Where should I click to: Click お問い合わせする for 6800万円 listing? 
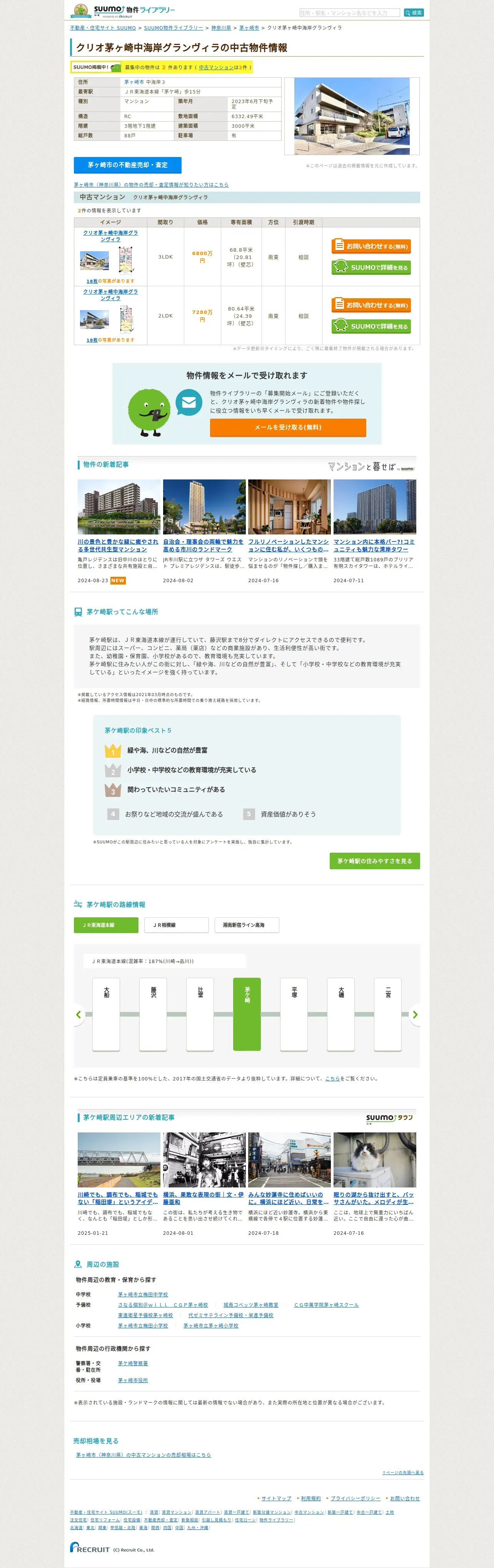coord(371,246)
